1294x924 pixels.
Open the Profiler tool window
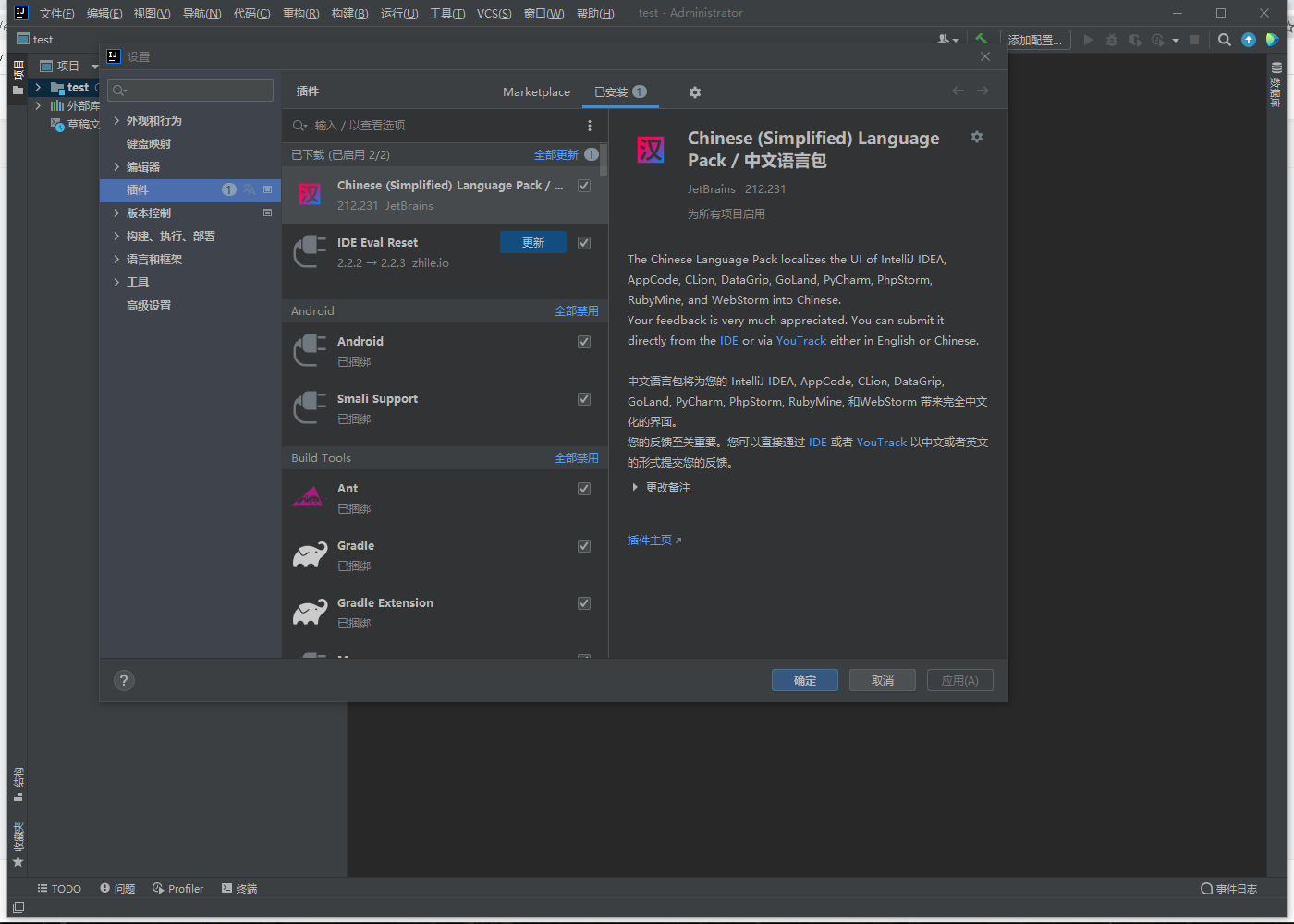(178, 889)
